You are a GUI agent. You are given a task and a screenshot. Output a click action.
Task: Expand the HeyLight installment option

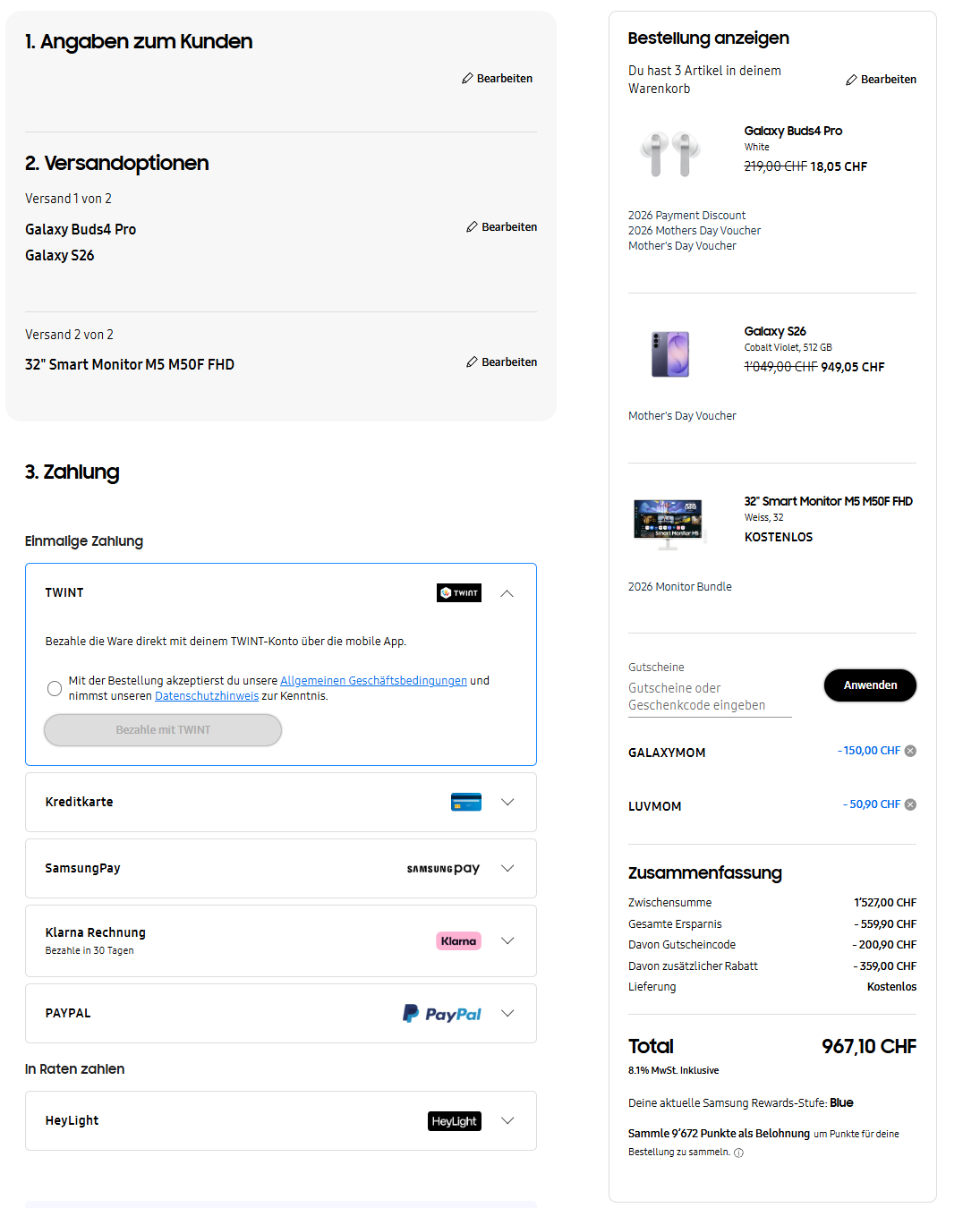point(507,1120)
